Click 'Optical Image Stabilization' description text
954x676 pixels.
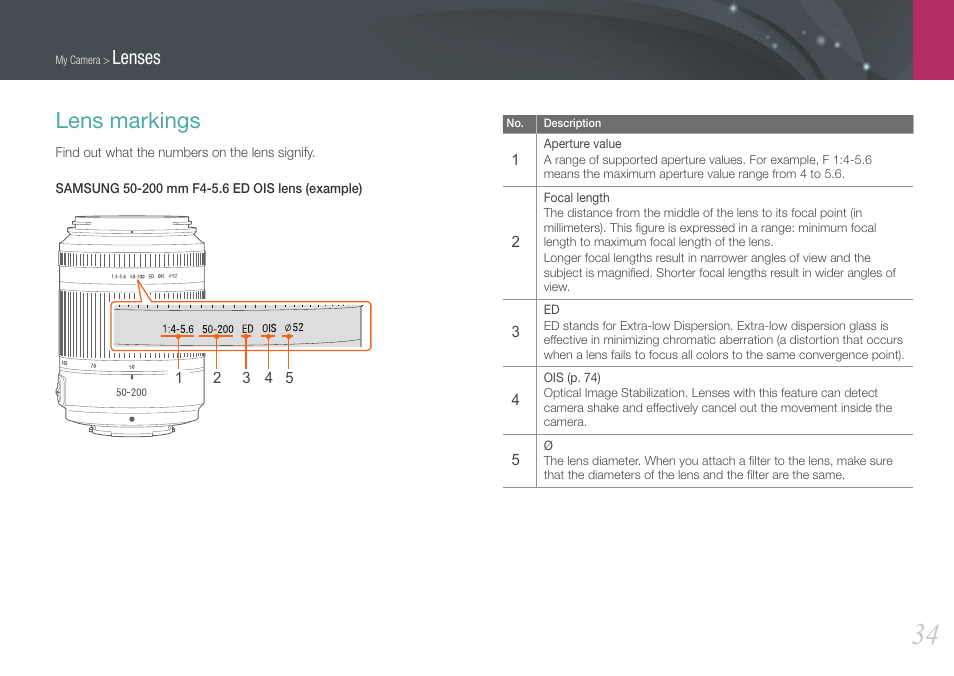[718, 408]
